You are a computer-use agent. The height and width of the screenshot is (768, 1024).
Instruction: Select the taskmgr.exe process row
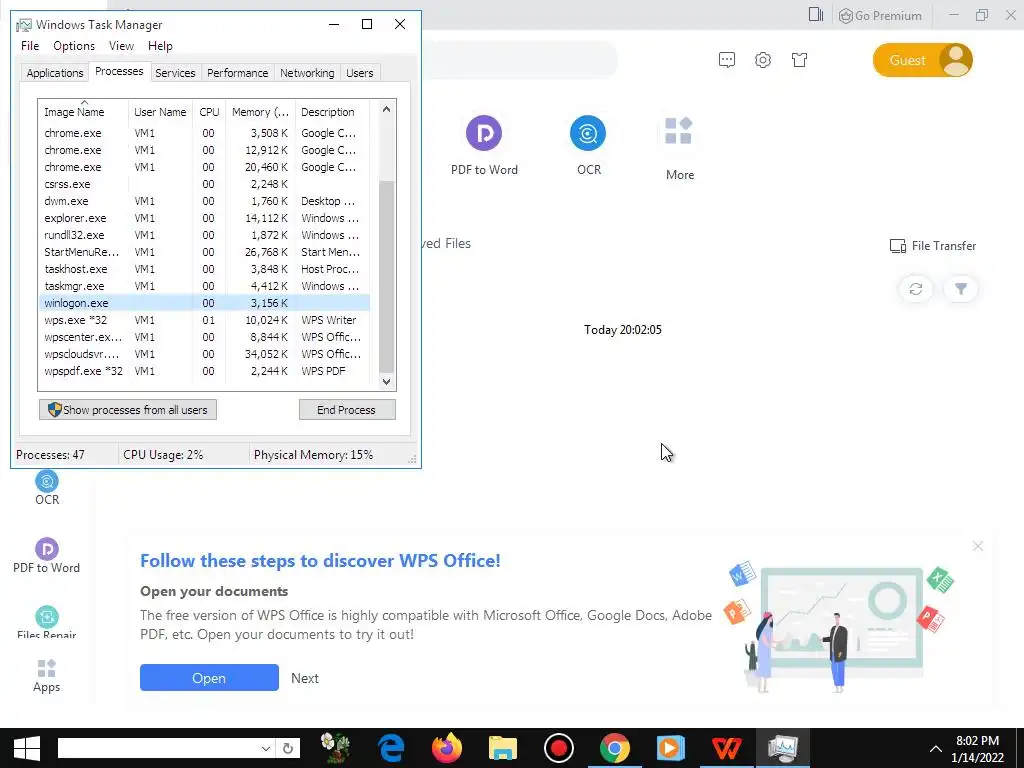coord(204,286)
